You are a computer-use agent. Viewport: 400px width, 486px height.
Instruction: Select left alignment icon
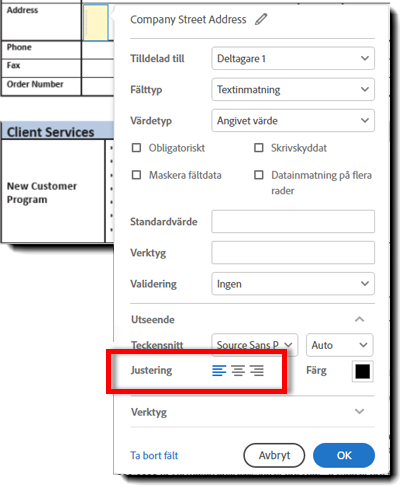[219, 370]
